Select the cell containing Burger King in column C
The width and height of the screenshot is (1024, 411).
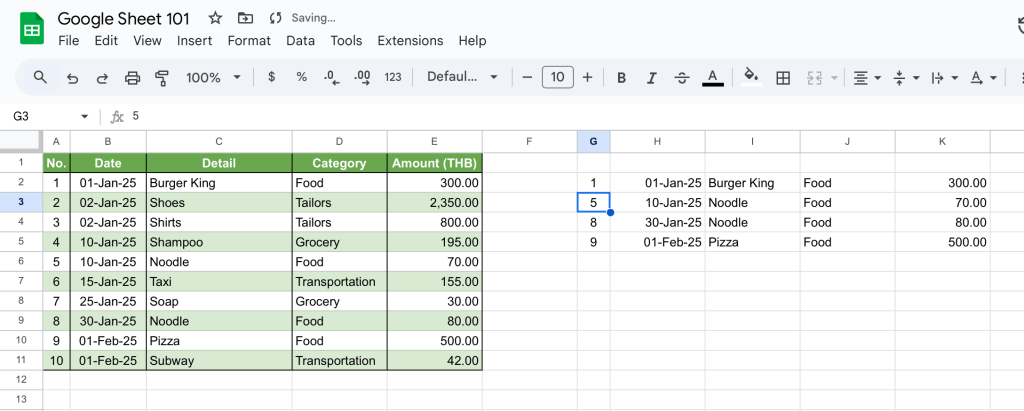coord(218,183)
